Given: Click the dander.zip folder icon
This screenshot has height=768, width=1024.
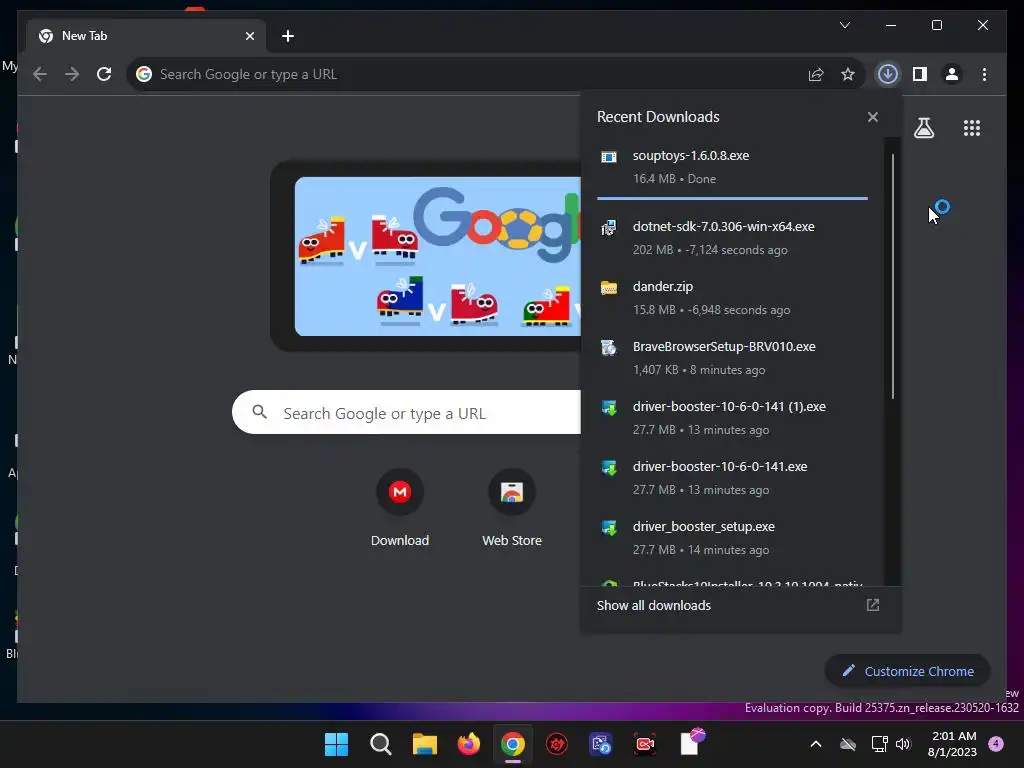Looking at the screenshot, I should 609,287.
